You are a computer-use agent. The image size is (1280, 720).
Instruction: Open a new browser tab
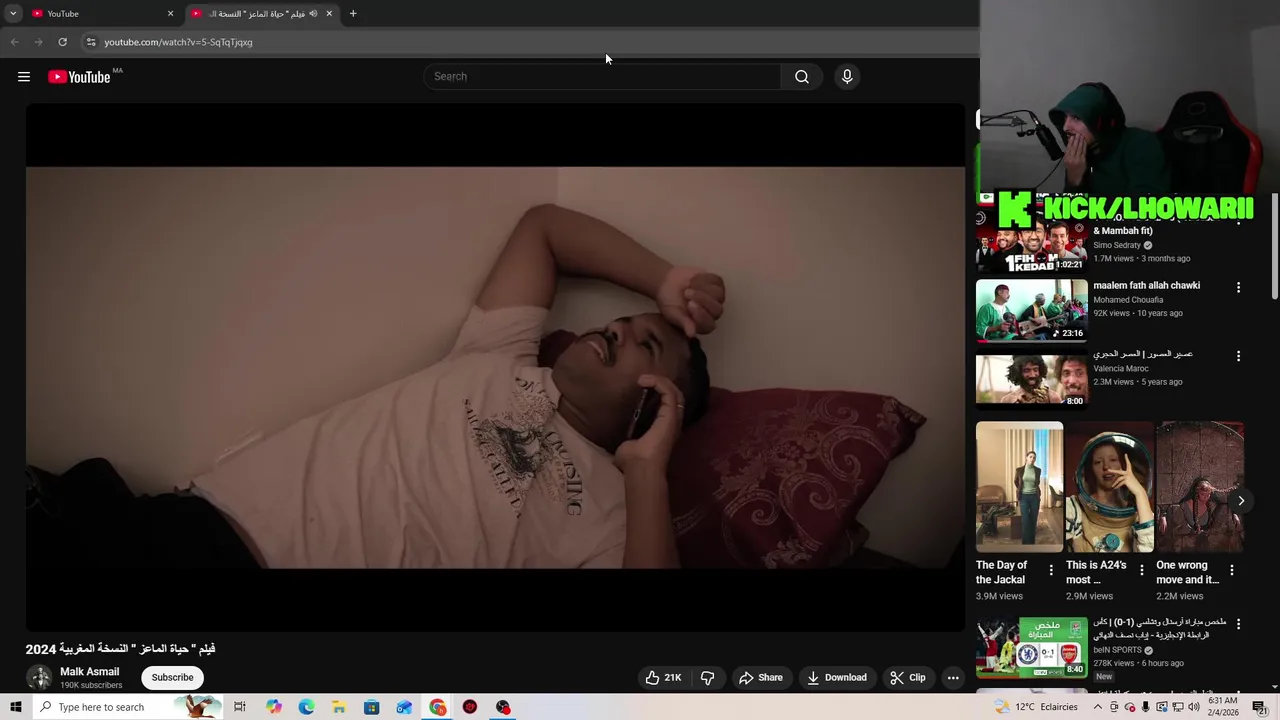(353, 14)
